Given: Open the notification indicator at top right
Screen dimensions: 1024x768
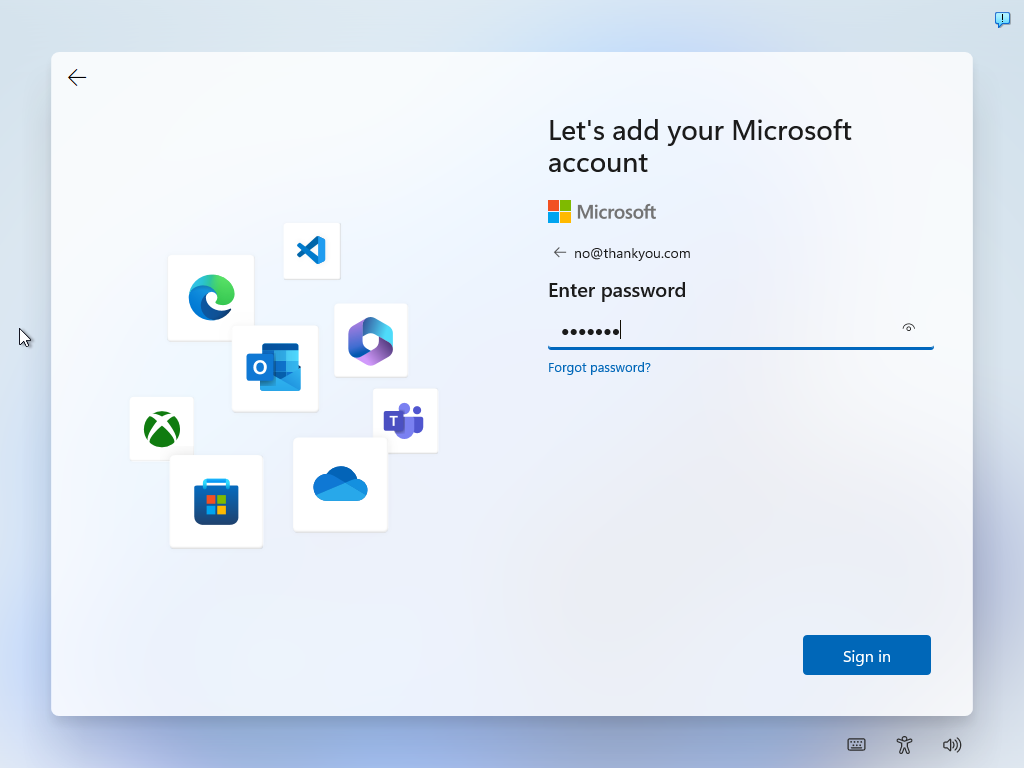Looking at the screenshot, I should [x=1001, y=19].
